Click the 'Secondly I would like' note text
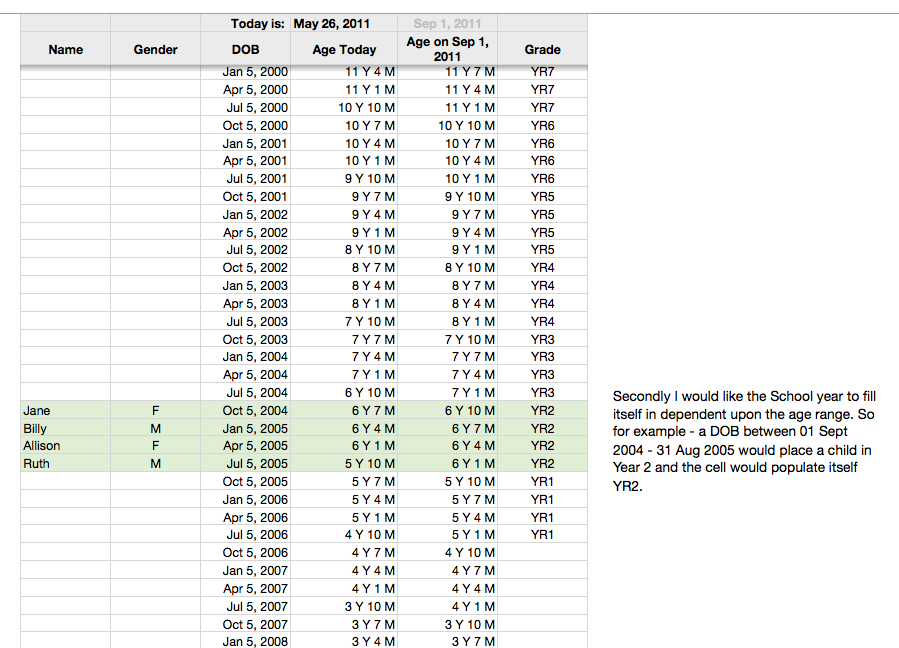The height and width of the screenshot is (648, 899). click(x=744, y=441)
